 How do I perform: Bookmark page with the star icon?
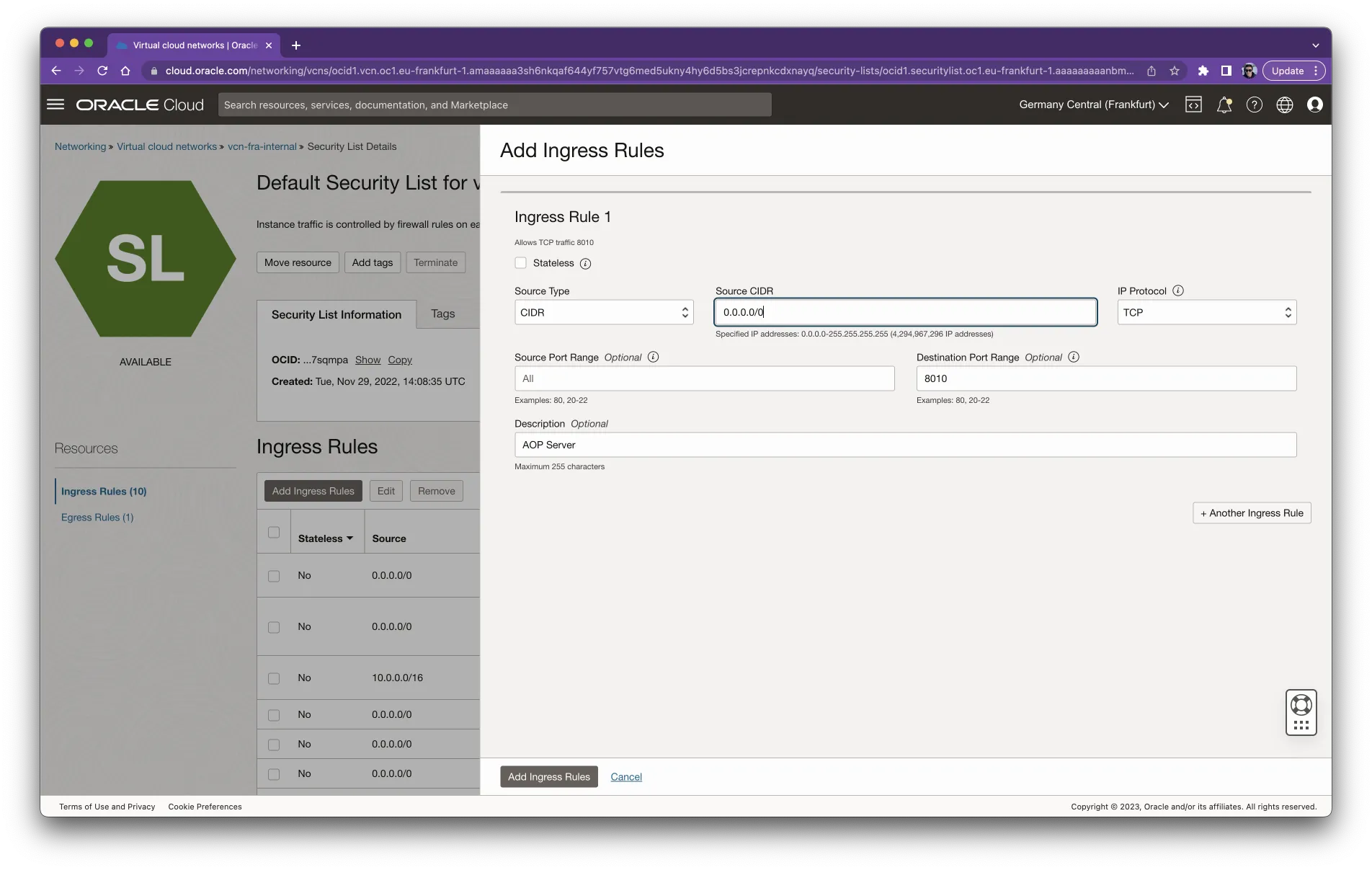pos(1175,71)
